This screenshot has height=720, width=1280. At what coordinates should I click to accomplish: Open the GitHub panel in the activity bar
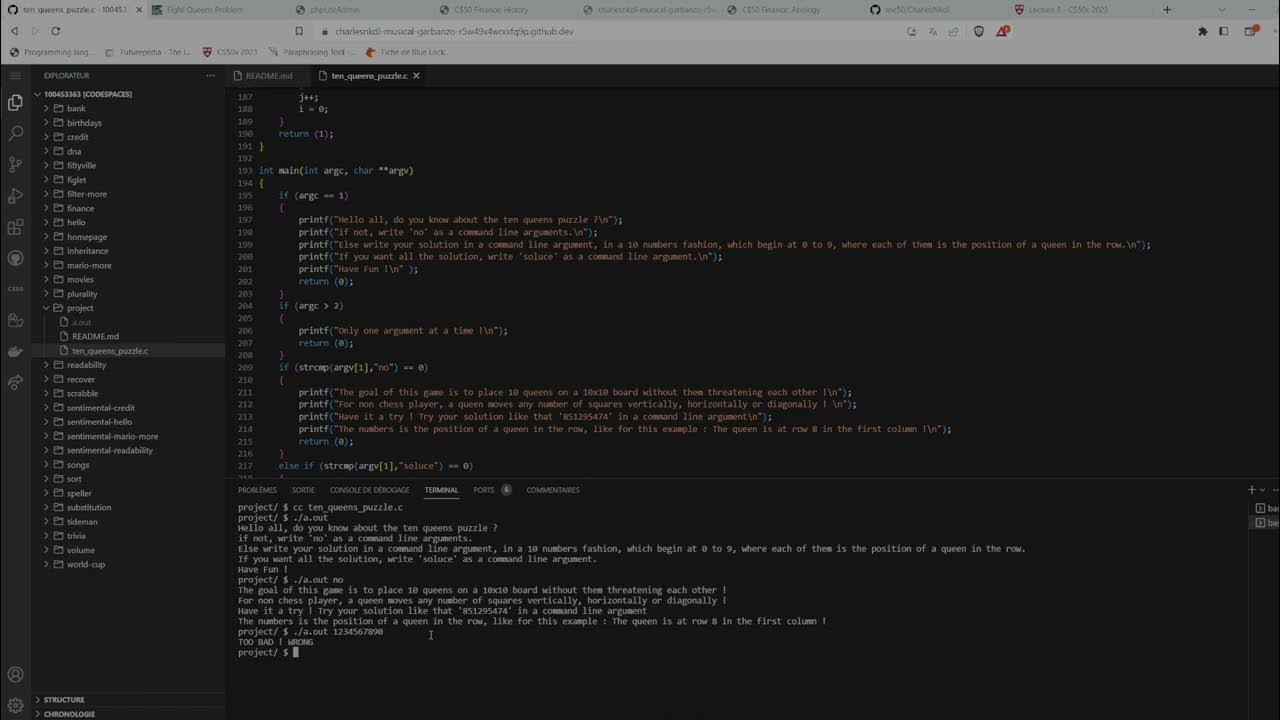(x=15, y=258)
